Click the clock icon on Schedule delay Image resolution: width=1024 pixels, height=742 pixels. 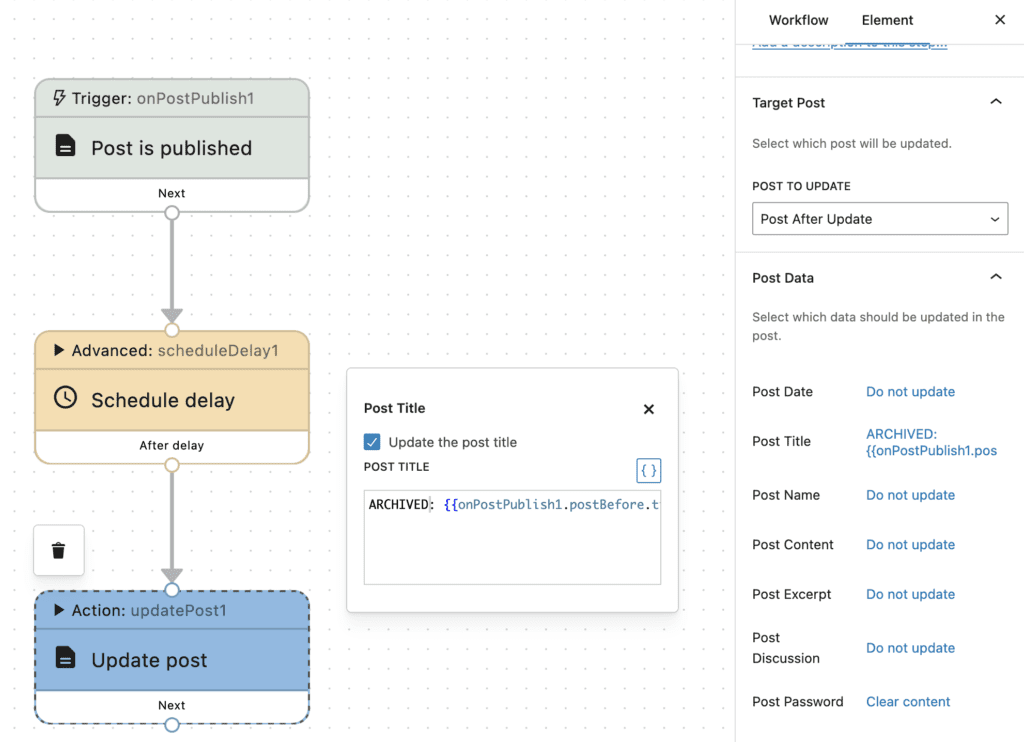65,398
